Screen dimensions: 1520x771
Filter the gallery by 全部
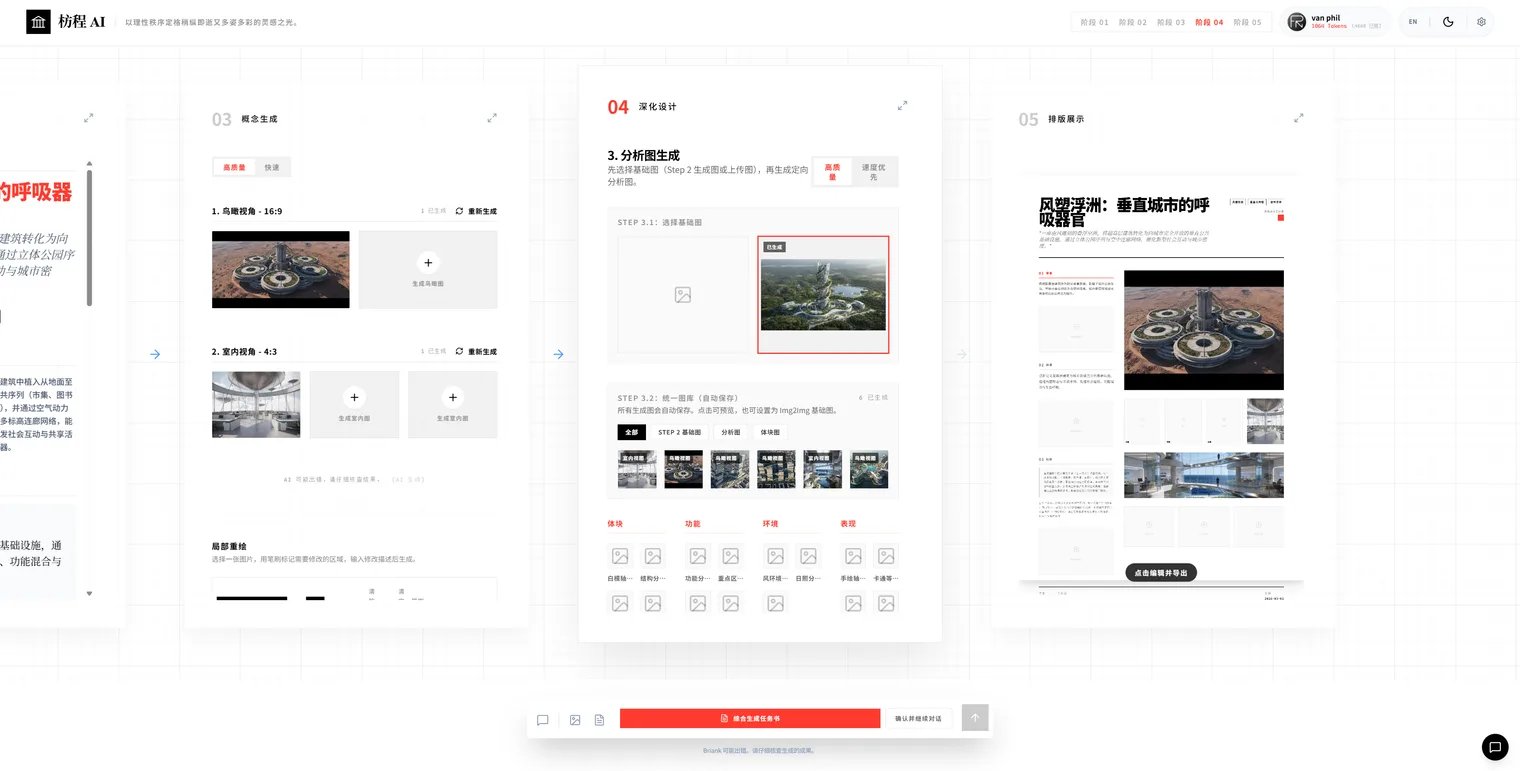click(630, 432)
